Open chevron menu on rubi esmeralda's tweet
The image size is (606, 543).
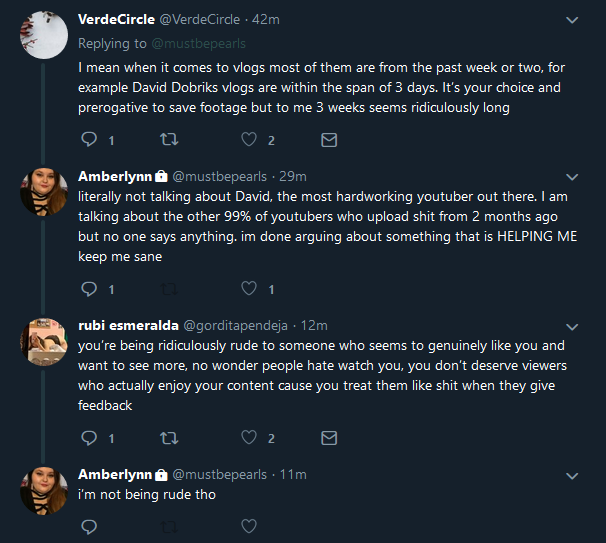point(572,327)
